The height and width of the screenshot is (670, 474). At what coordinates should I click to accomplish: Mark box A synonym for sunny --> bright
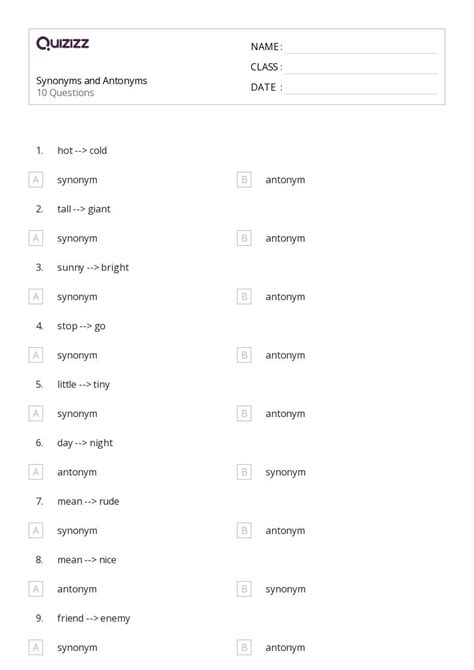click(x=36, y=297)
